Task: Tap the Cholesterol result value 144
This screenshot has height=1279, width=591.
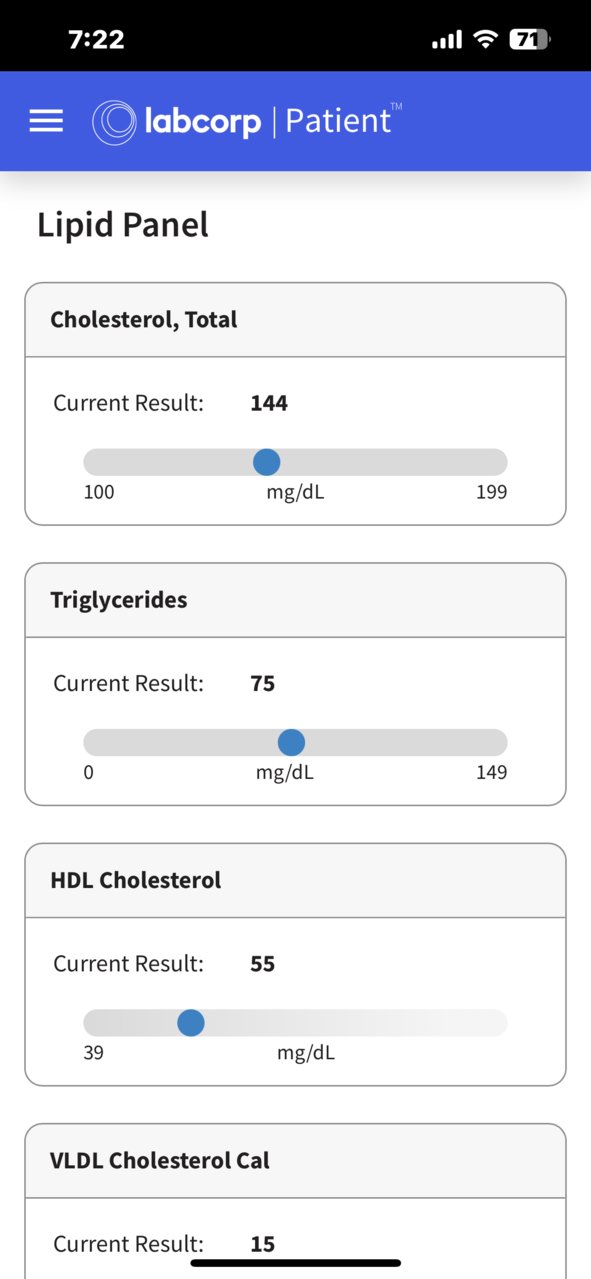Action: [x=269, y=403]
